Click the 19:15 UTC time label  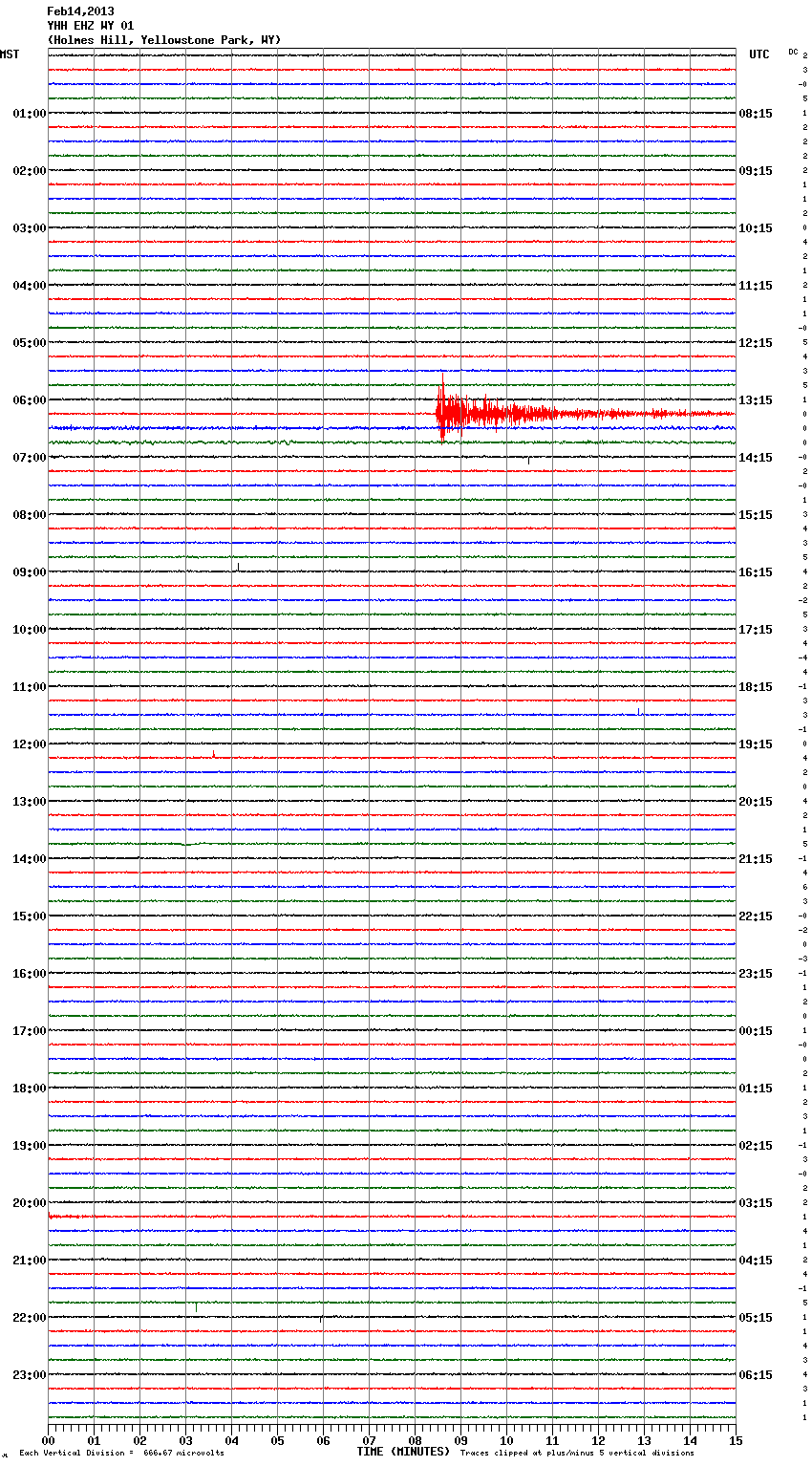click(756, 744)
